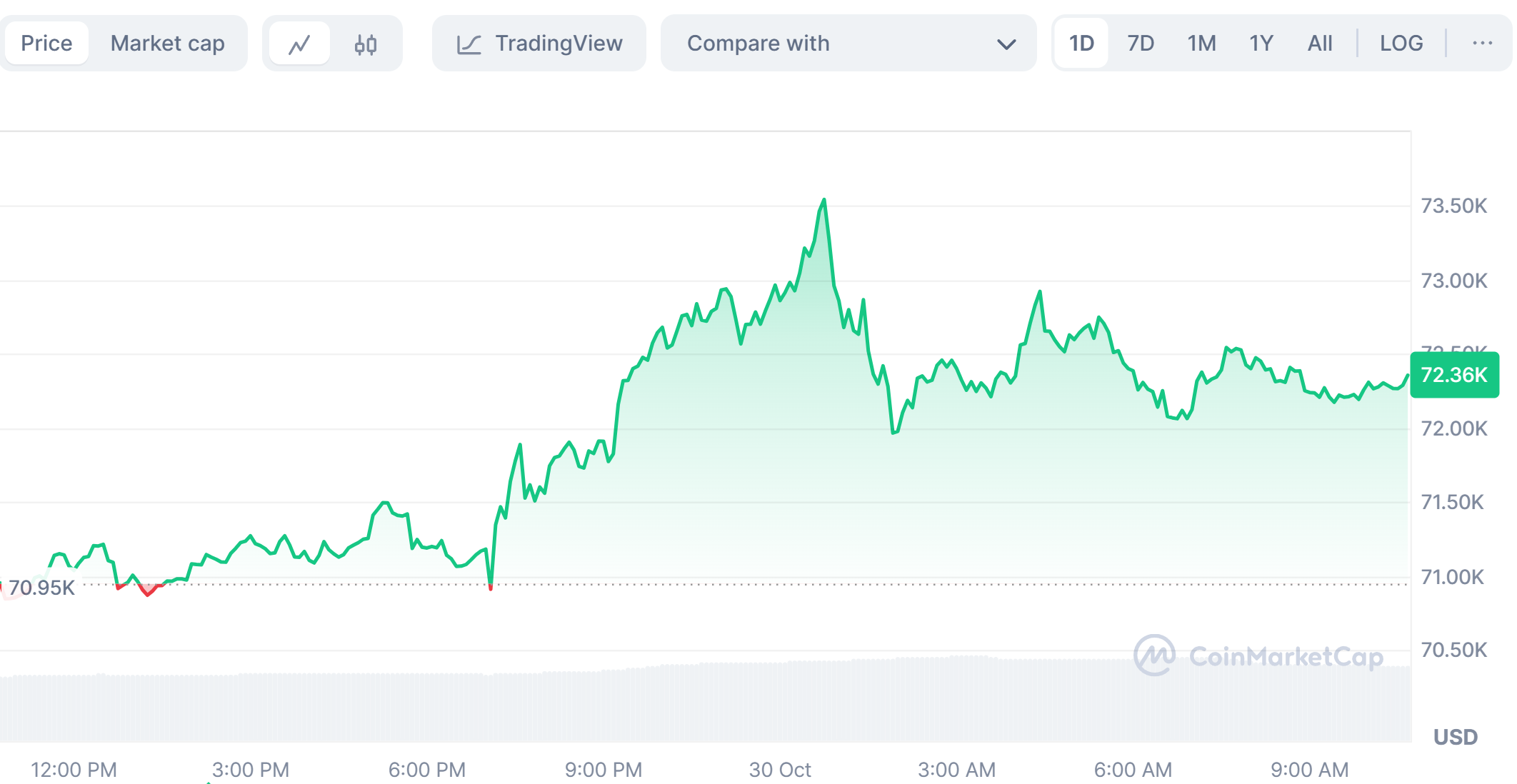Click the 73.50K peak on chart line
Viewport: 1517px width, 784px height.
coord(824,201)
